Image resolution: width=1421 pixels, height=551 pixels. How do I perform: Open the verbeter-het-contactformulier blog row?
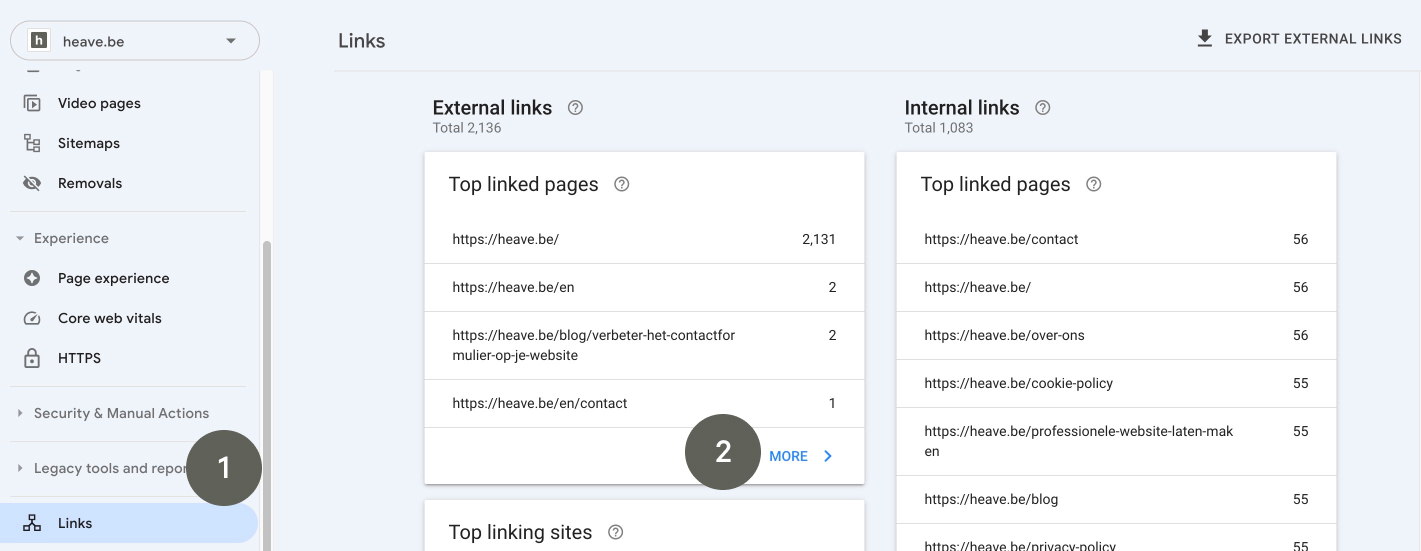tap(644, 345)
